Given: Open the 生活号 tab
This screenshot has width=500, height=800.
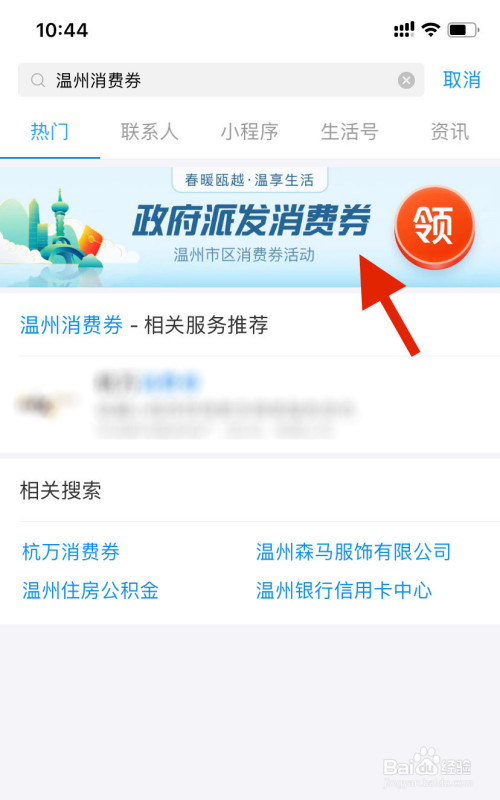Looking at the screenshot, I should pyautogui.click(x=349, y=132).
